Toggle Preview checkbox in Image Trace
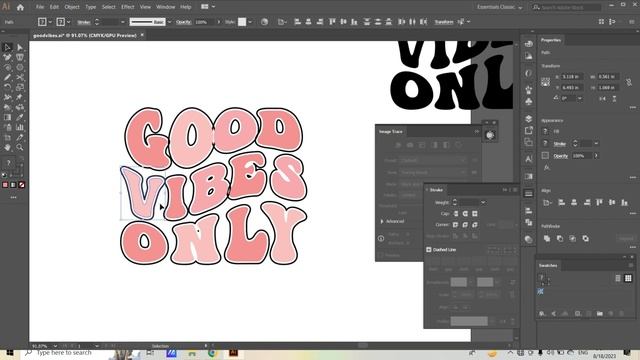The height and width of the screenshot is (360, 640). coord(381,255)
